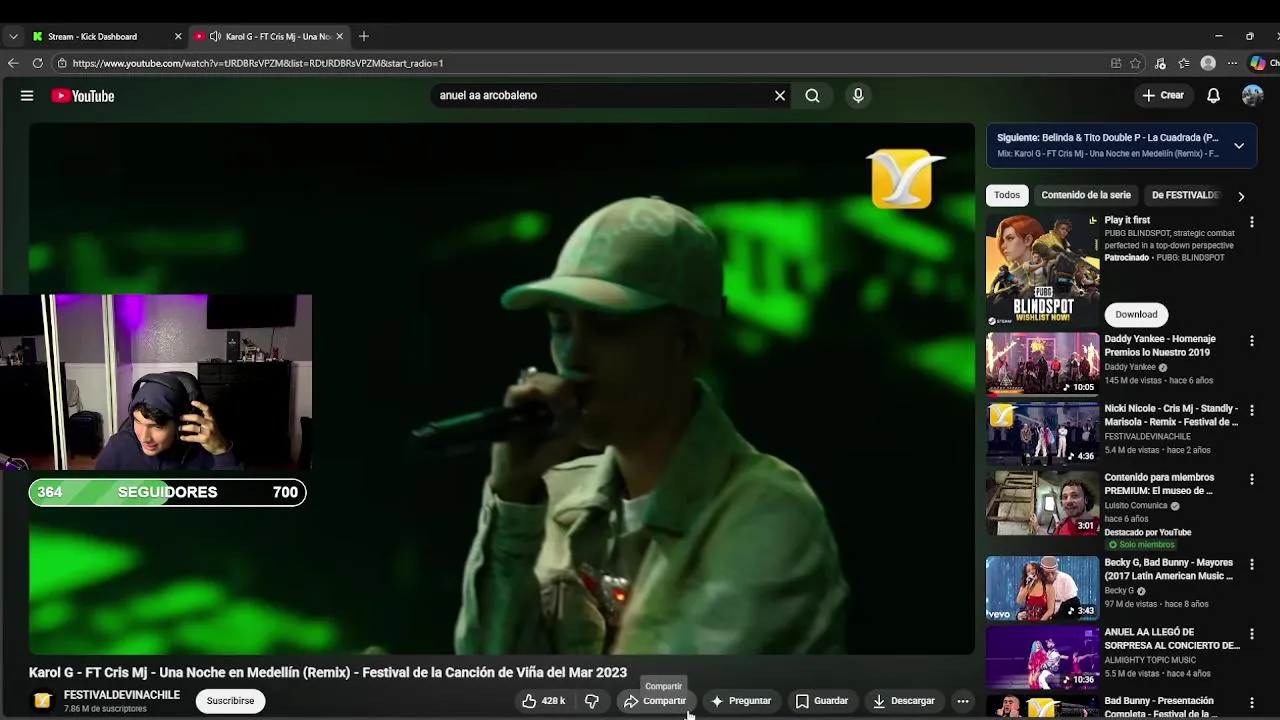Open Anuel AA sorpresa video thumbnail
Image resolution: width=1280 pixels, height=720 pixels.
1042,657
